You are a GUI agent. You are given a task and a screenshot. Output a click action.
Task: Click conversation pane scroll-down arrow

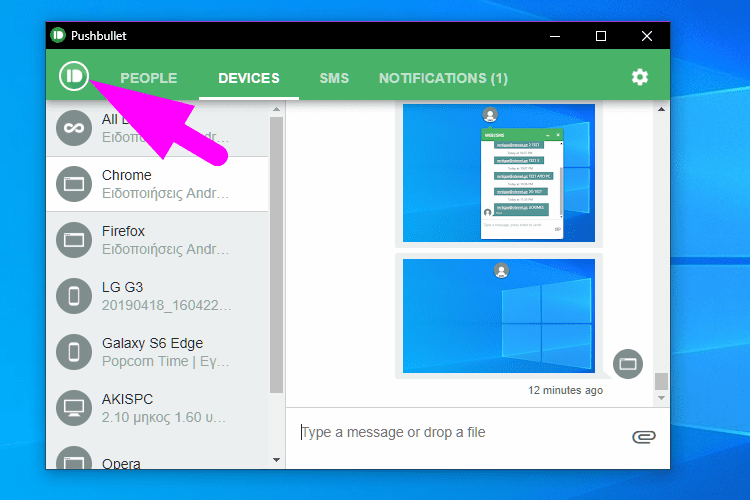coord(662,398)
